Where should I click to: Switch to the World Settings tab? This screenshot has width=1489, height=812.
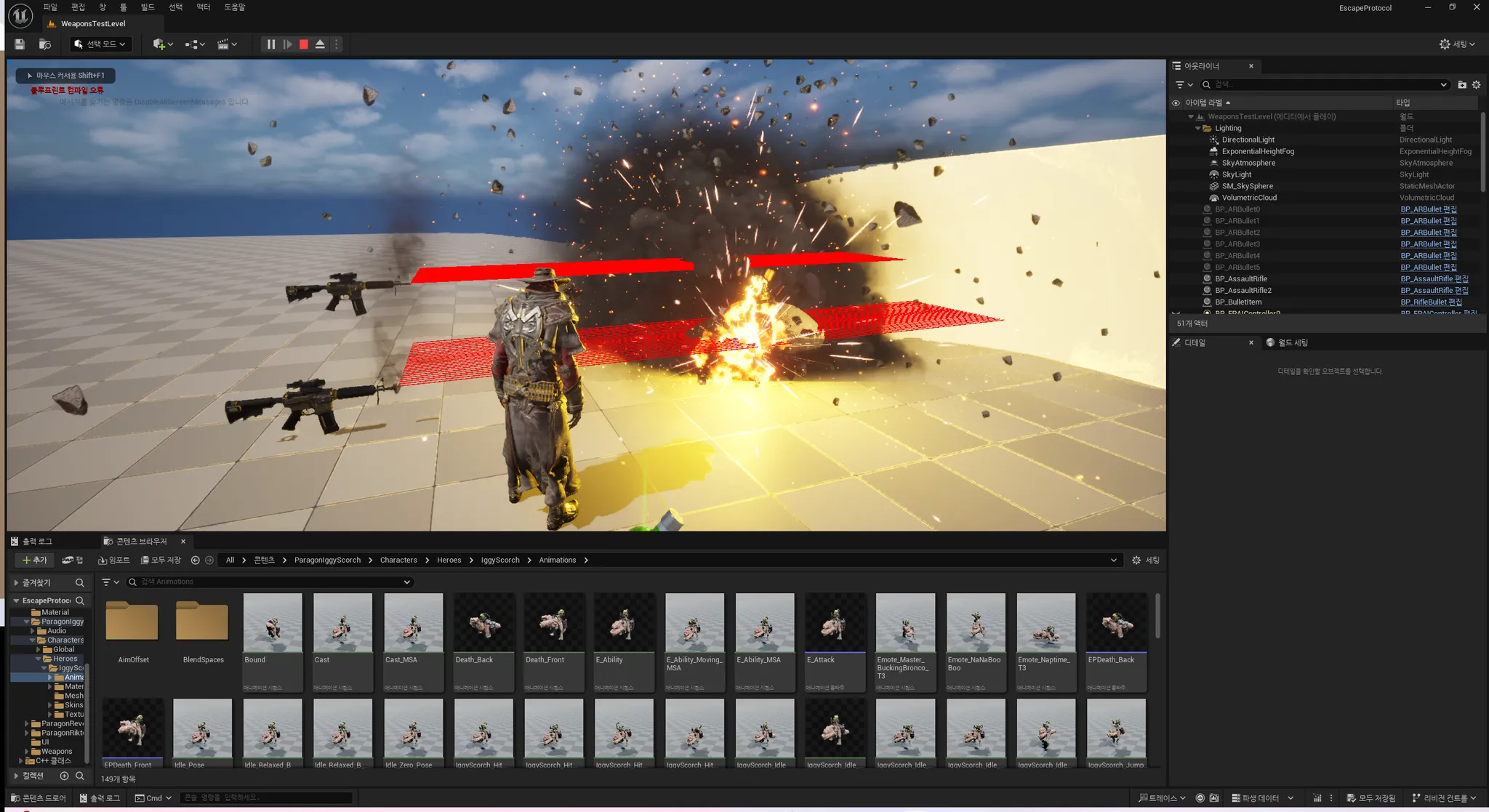(1287, 342)
